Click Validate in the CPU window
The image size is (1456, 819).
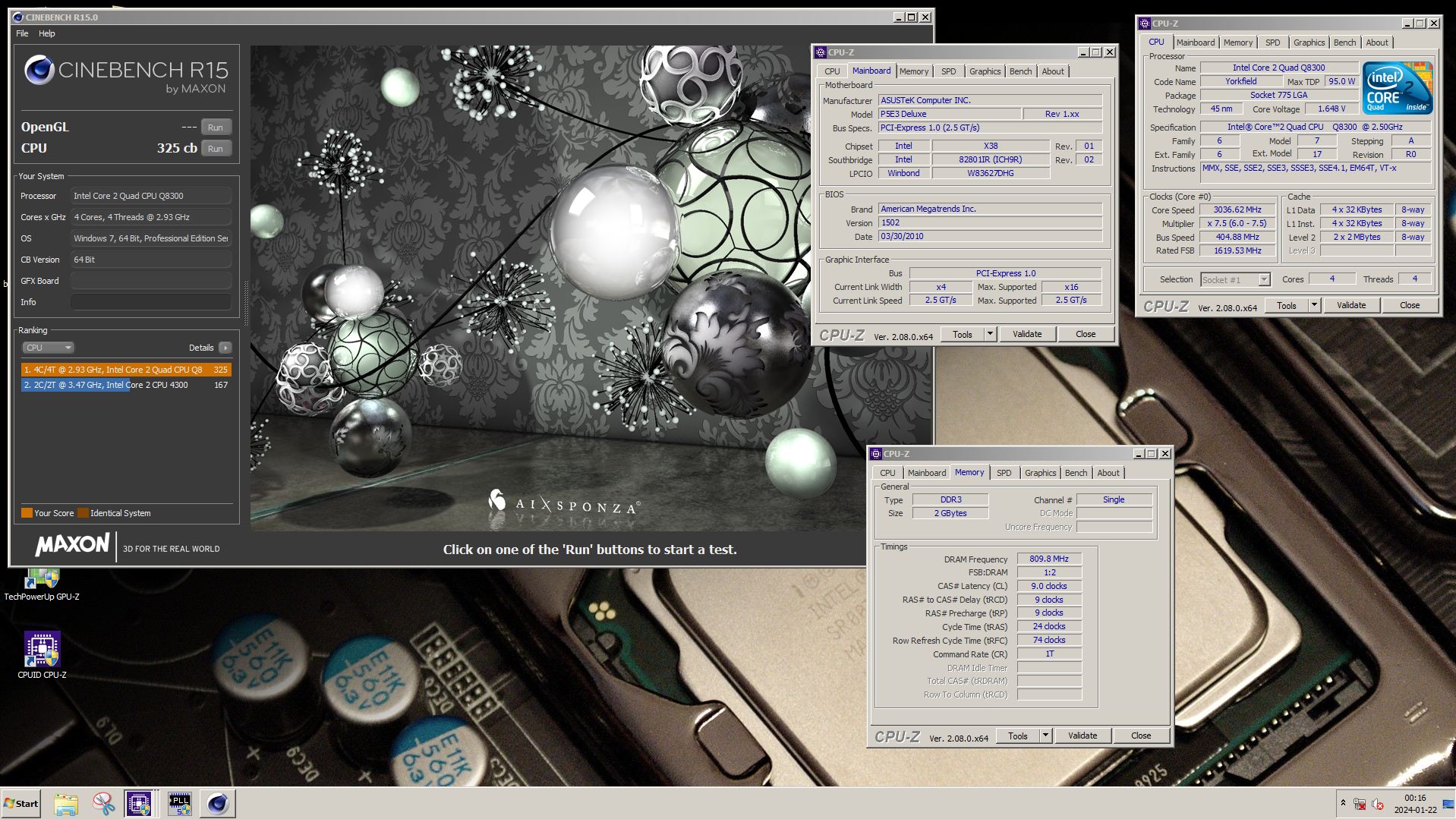click(x=1351, y=305)
